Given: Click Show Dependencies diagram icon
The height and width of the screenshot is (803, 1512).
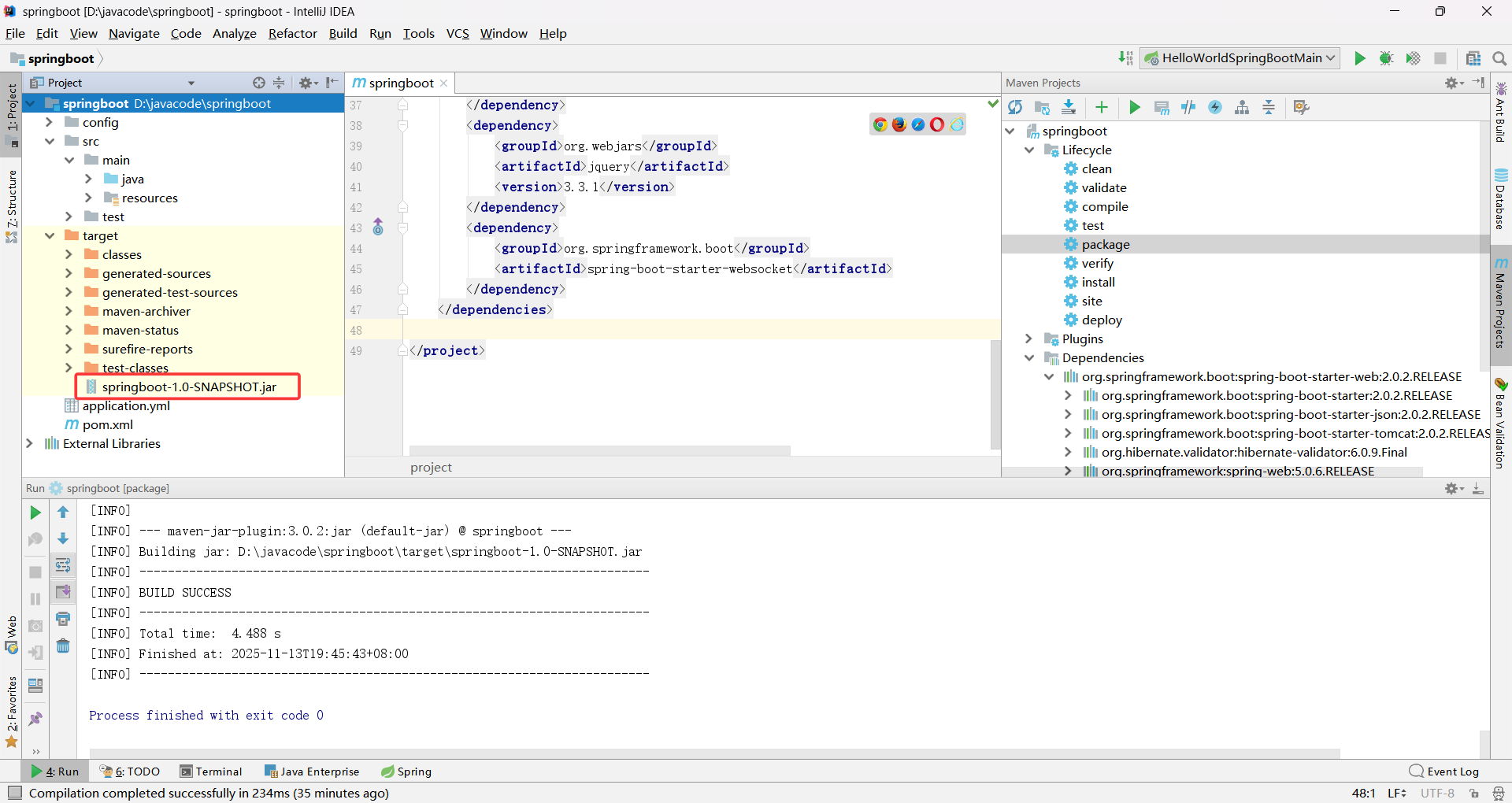Looking at the screenshot, I should pos(1242,107).
